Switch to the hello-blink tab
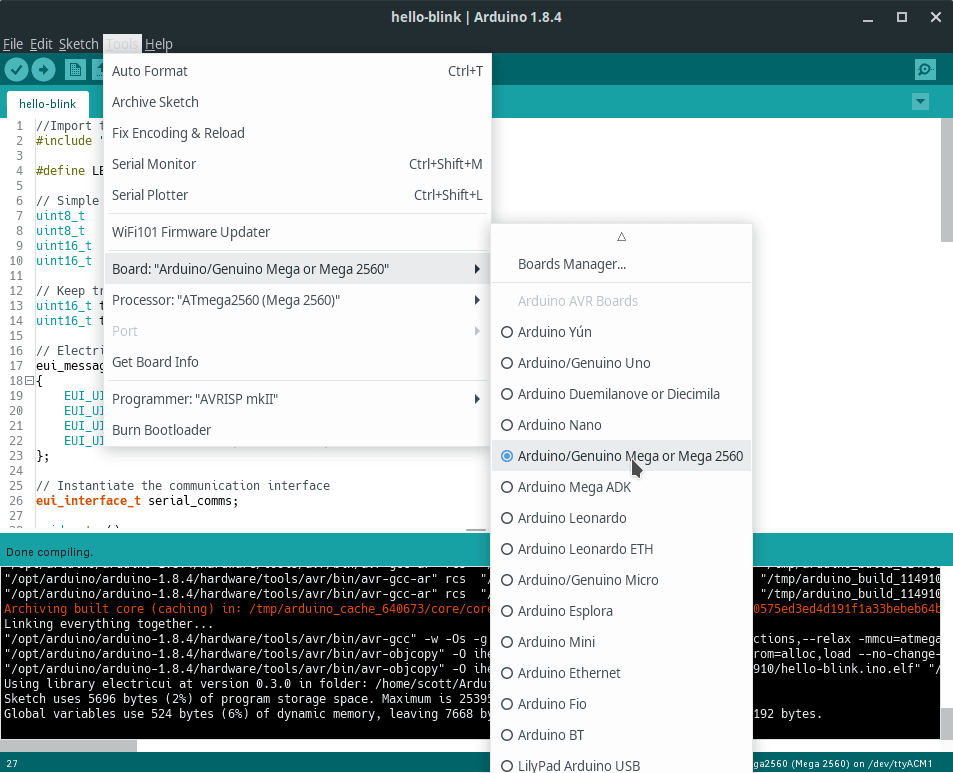 click(x=47, y=104)
